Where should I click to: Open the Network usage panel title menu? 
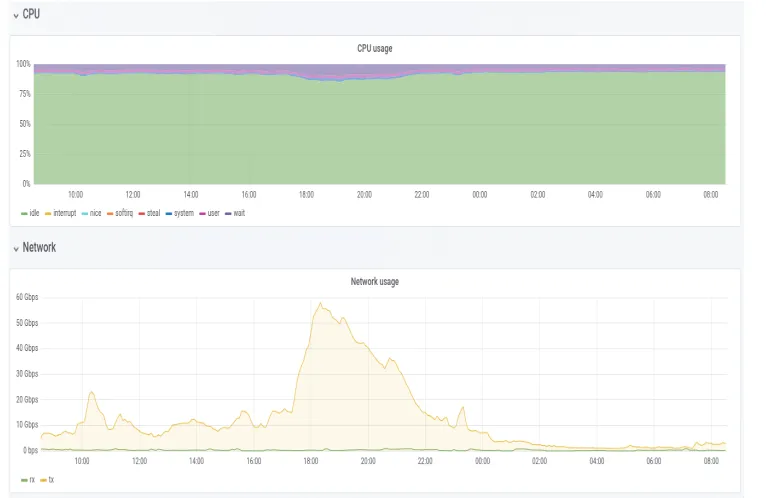[375, 281]
